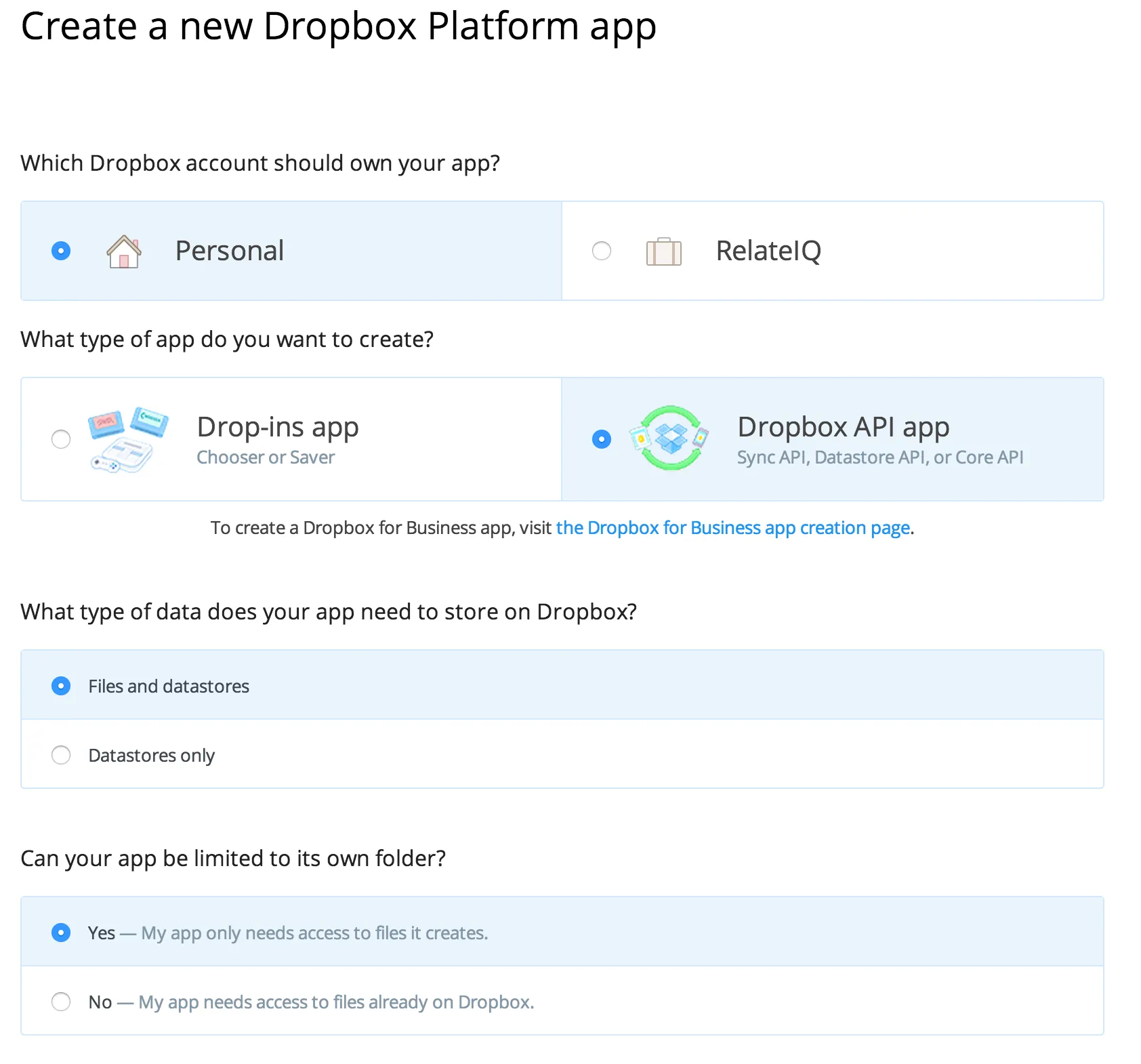Enable No for full Dropbox file access
This screenshot has width=1141, height=1064.
tap(61, 1002)
